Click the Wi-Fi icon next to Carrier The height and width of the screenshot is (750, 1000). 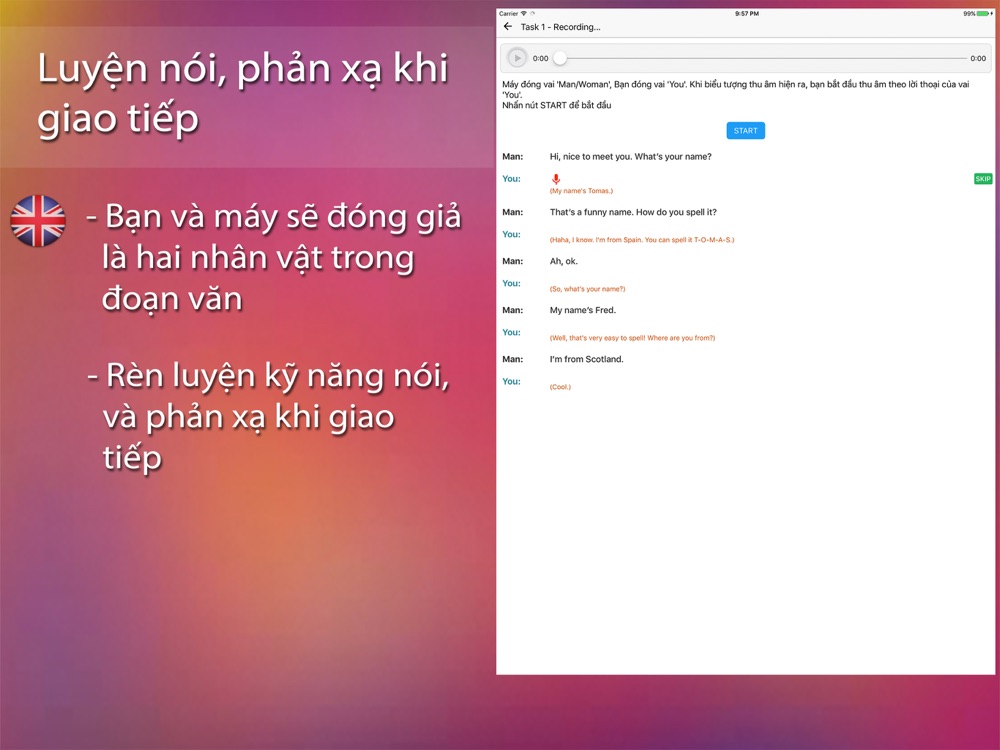click(x=524, y=13)
